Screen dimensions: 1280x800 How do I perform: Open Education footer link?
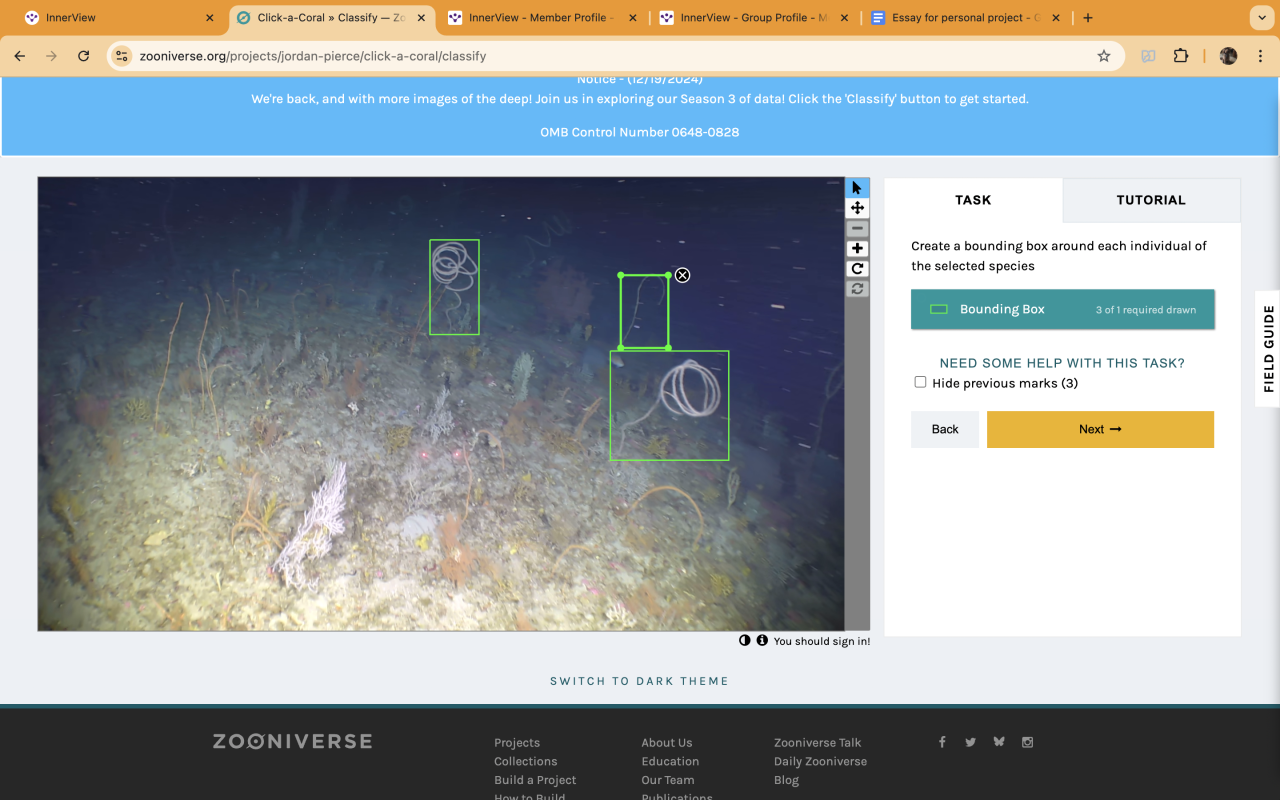[x=670, y=761]
